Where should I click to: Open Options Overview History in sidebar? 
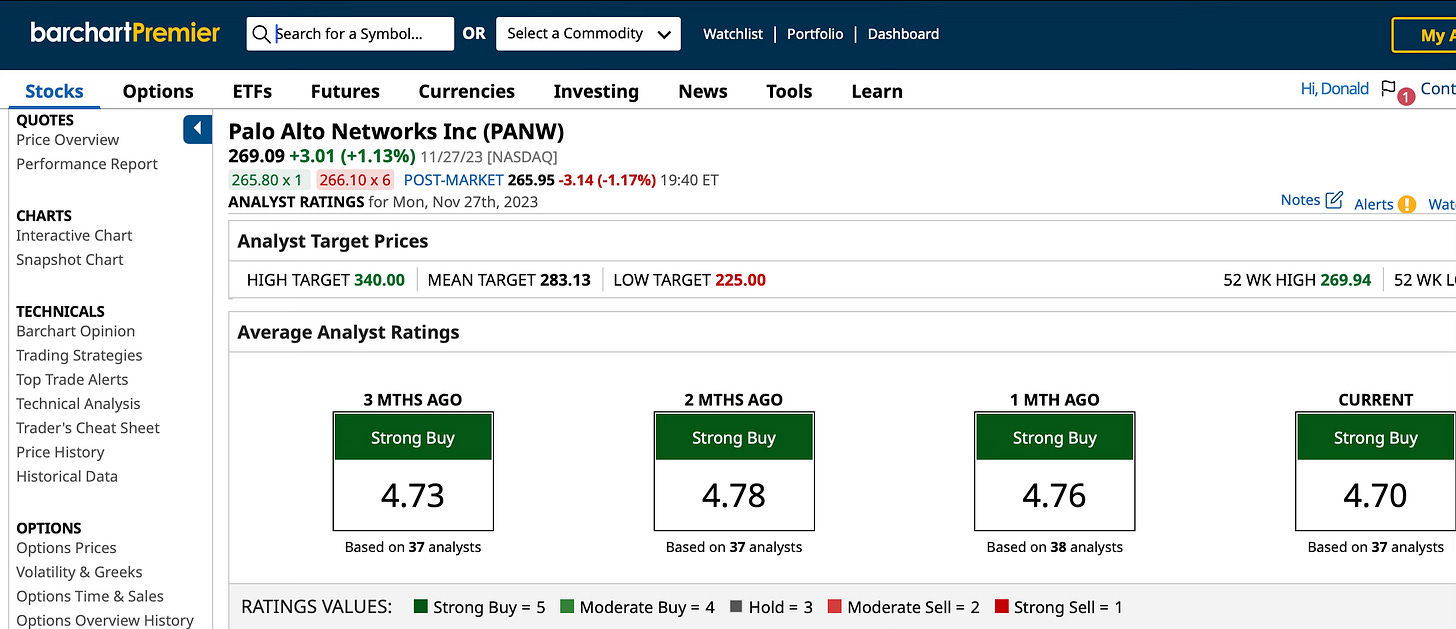click(105, 620)
